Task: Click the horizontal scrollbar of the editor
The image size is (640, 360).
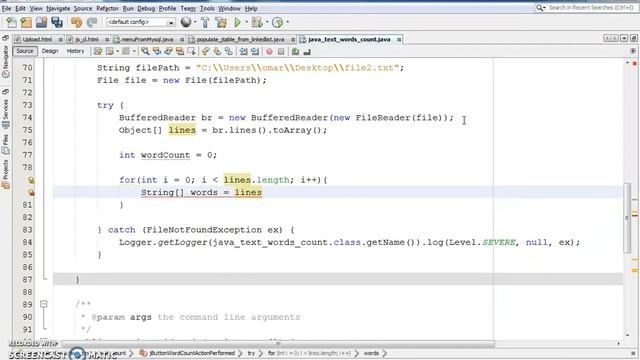Action: pos(278,344)
